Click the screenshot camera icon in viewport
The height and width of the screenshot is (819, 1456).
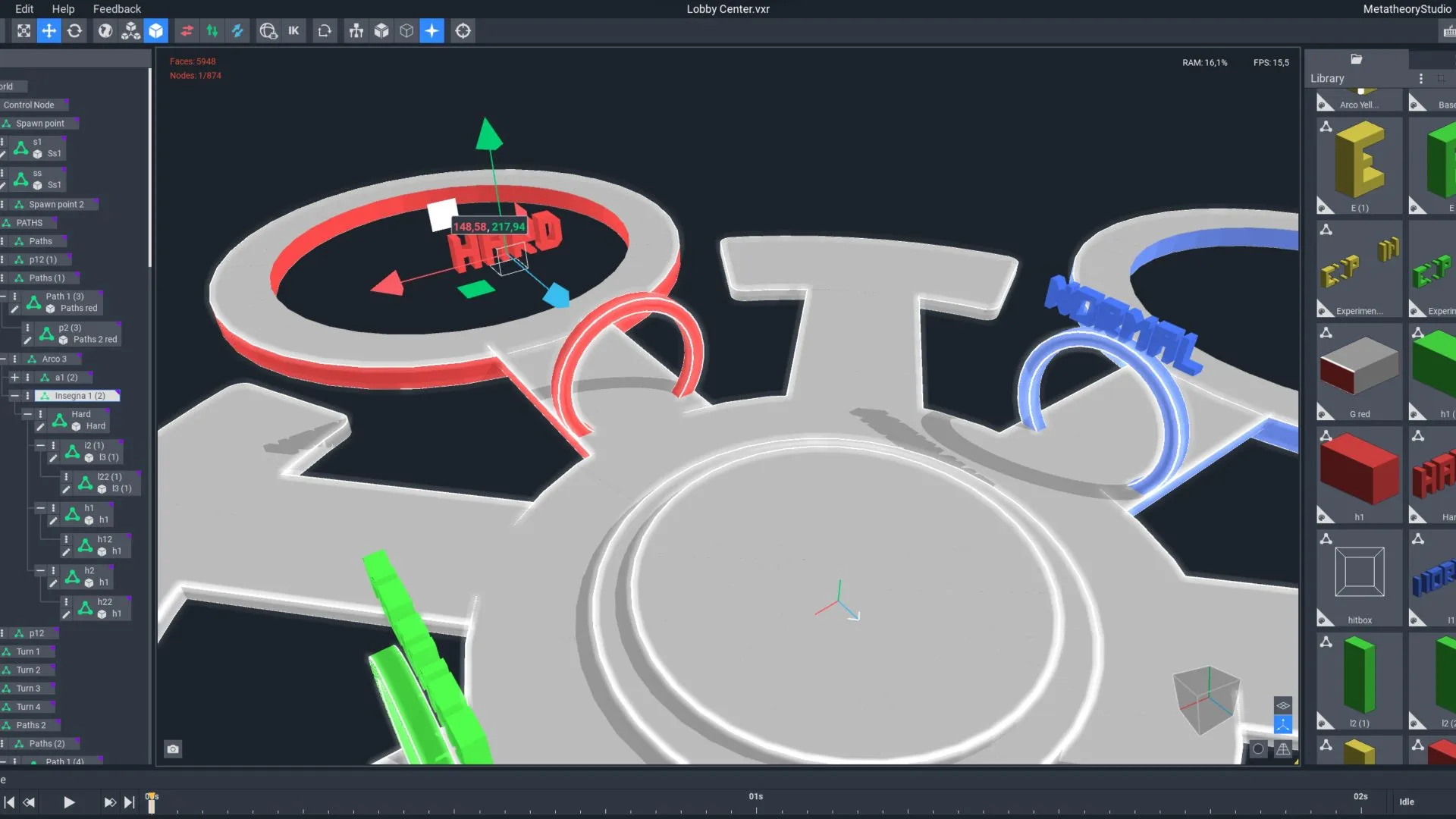pos(173,749)
